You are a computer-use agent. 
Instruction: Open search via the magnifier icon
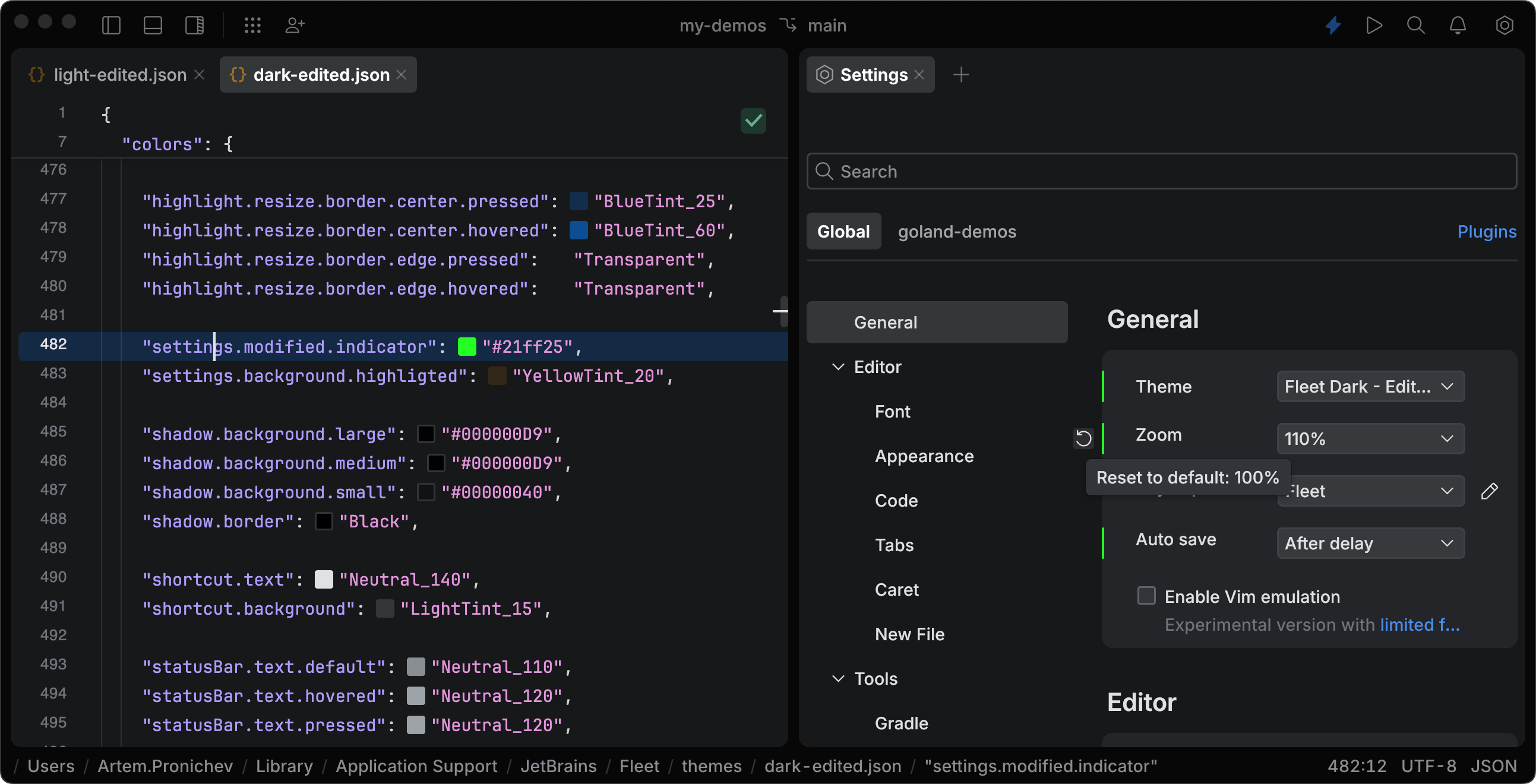coord(1416,25)
